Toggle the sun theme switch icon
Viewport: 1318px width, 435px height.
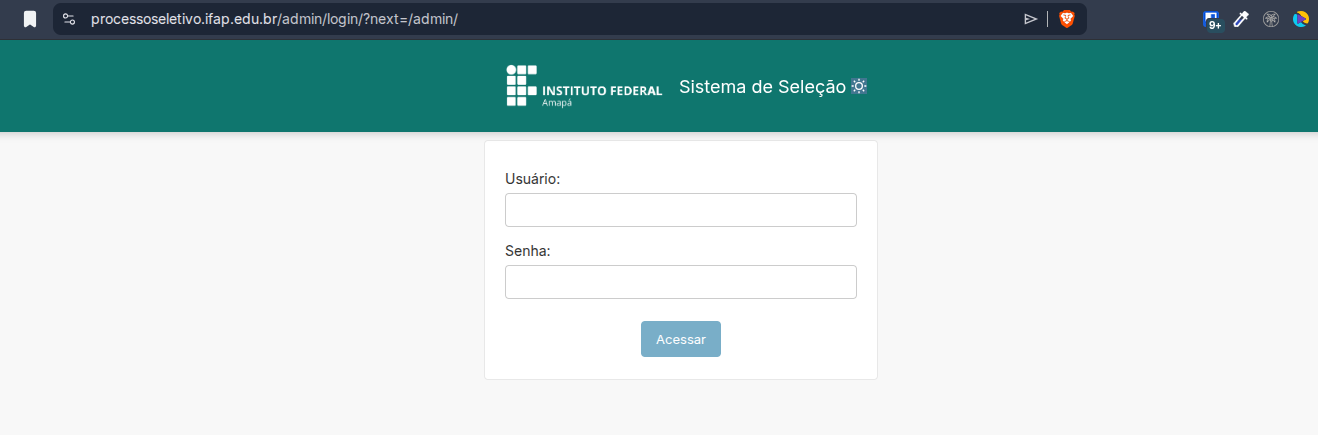(859, 86)
